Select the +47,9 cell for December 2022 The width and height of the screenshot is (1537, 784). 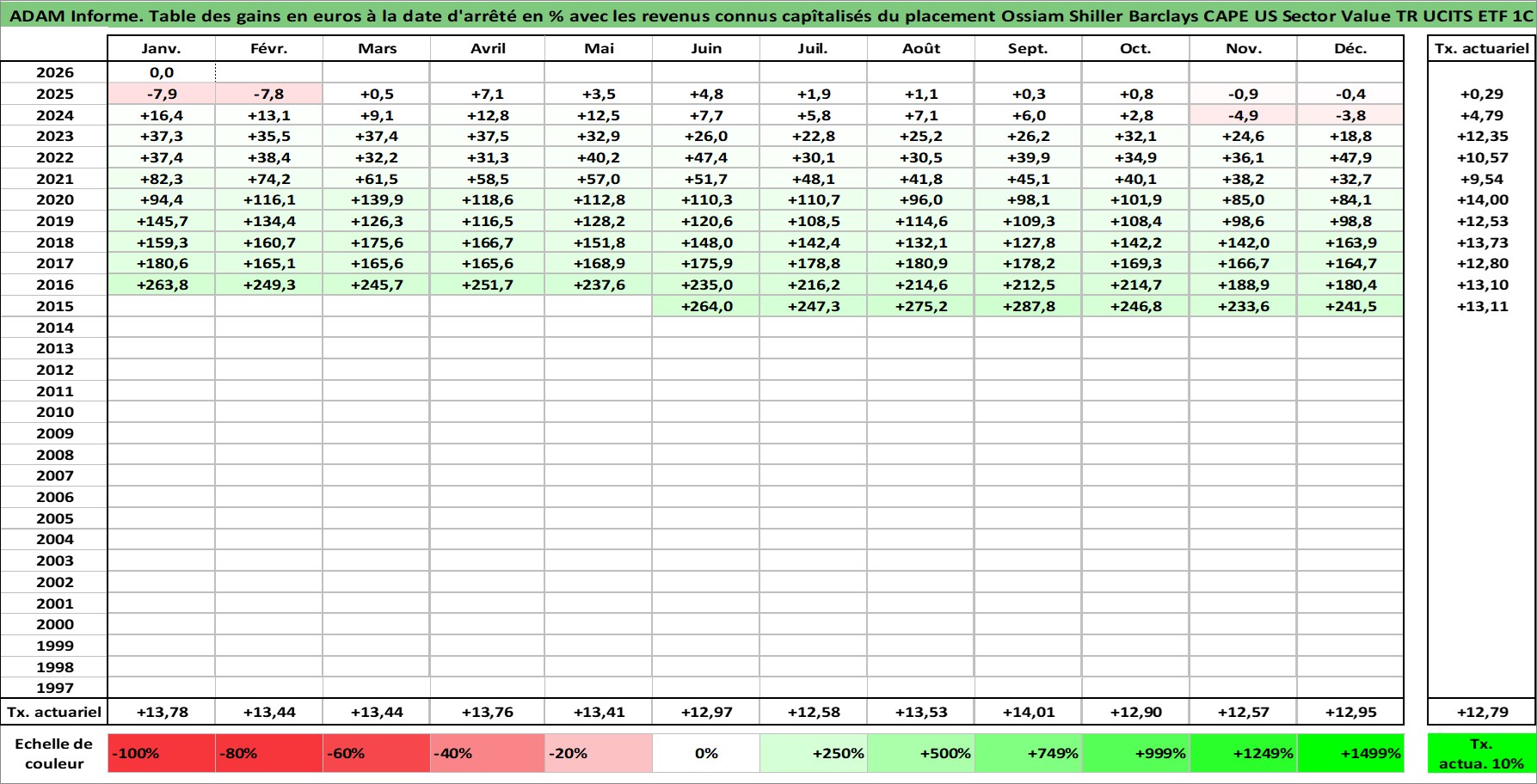1350,157
